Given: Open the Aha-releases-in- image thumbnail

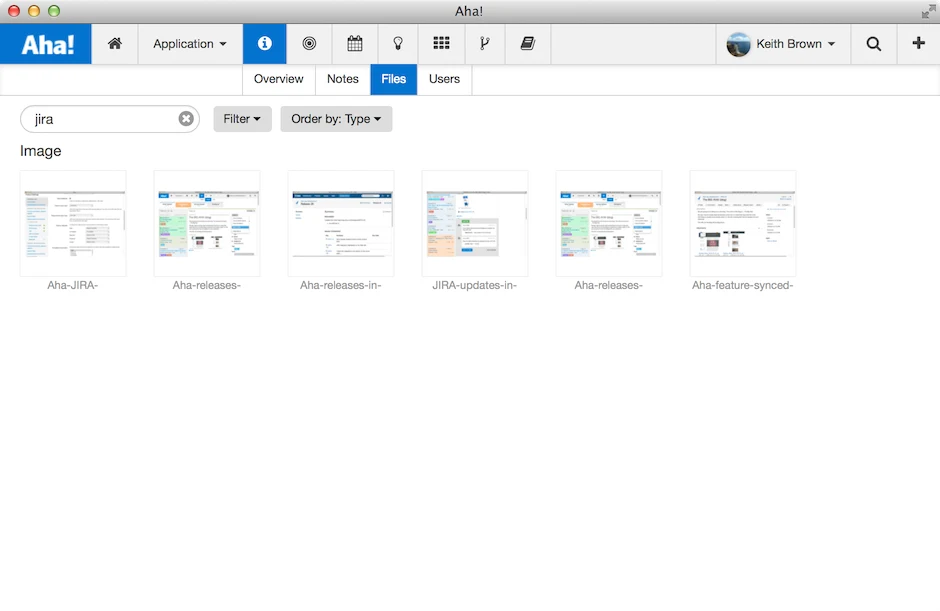Looking at the screenshot, I should (341, 224).
